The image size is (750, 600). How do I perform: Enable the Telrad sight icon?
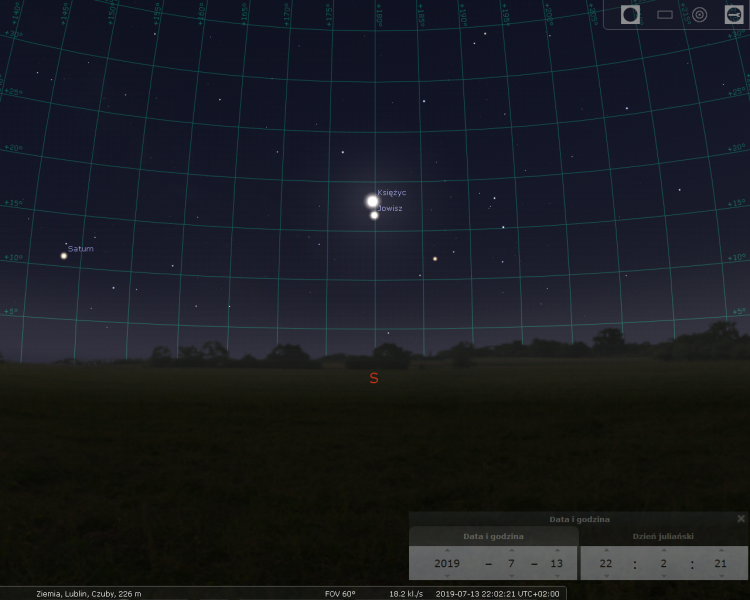click(x=699, y=15)
